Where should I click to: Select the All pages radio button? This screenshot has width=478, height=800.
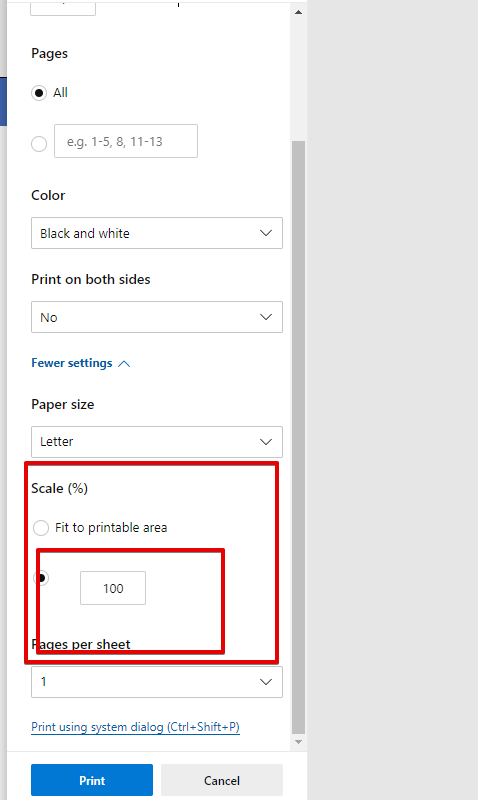click(39, 93)
